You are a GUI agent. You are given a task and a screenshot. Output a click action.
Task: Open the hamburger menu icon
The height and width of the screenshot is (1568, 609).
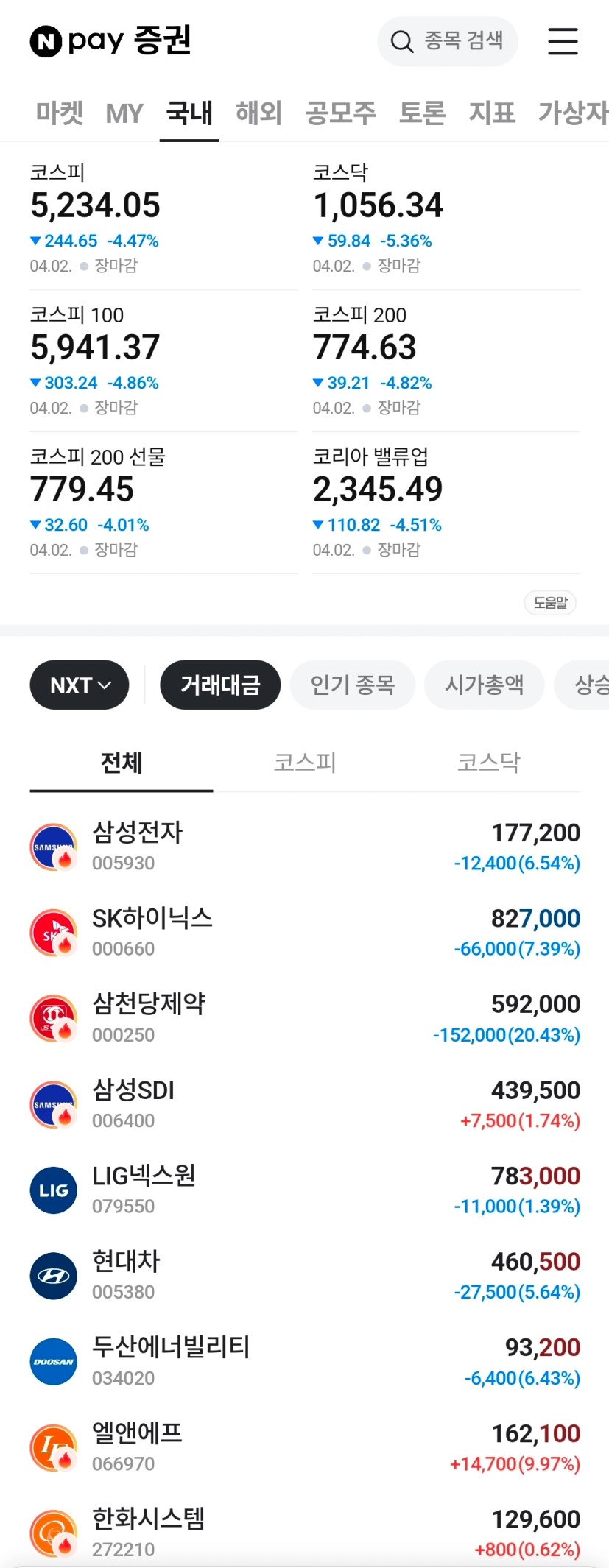point(563,41)
